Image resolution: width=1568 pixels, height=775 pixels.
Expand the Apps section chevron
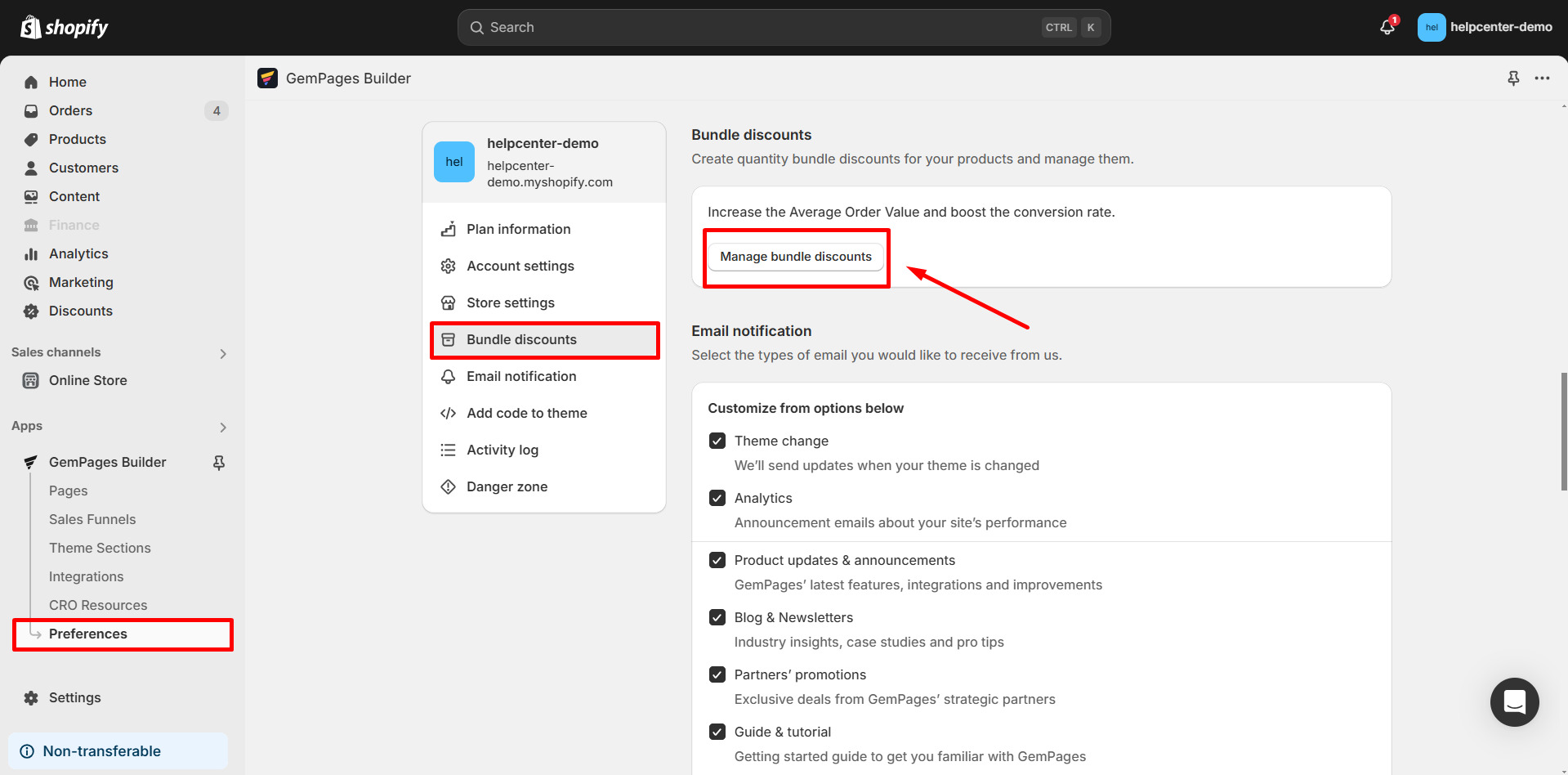223,428
